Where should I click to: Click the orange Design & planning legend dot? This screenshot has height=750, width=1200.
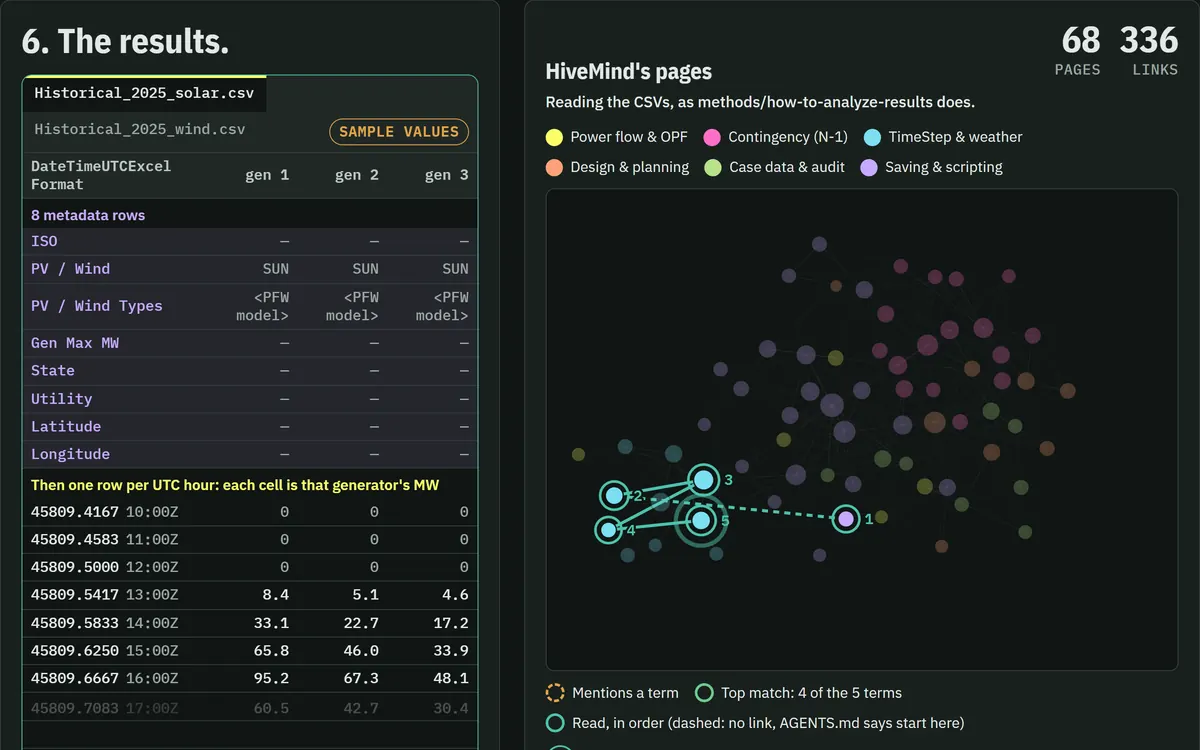pyautogui.click(x=554, y=167)
